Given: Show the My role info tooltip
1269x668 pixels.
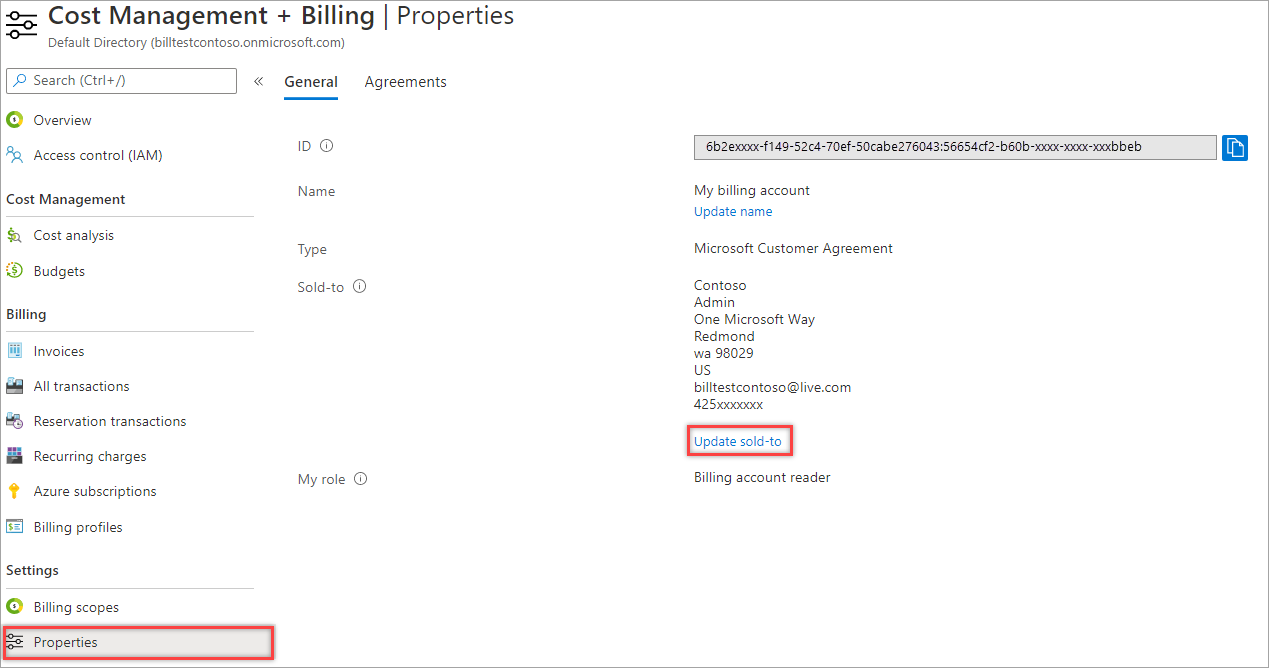Looking at the screenshot, I should click(360, 478).
